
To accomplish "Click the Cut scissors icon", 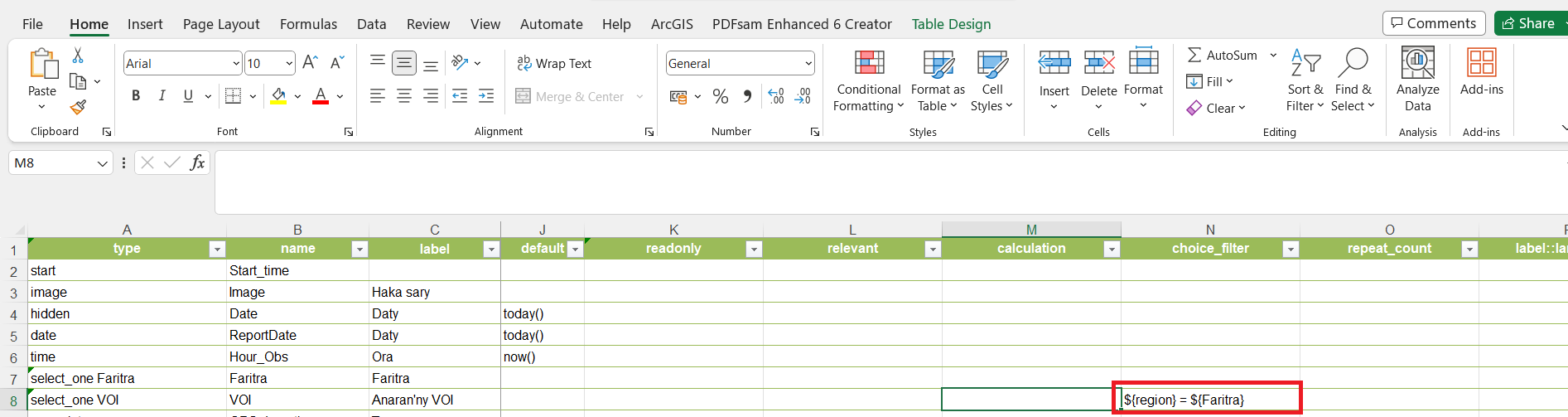I will coord(78,56).
